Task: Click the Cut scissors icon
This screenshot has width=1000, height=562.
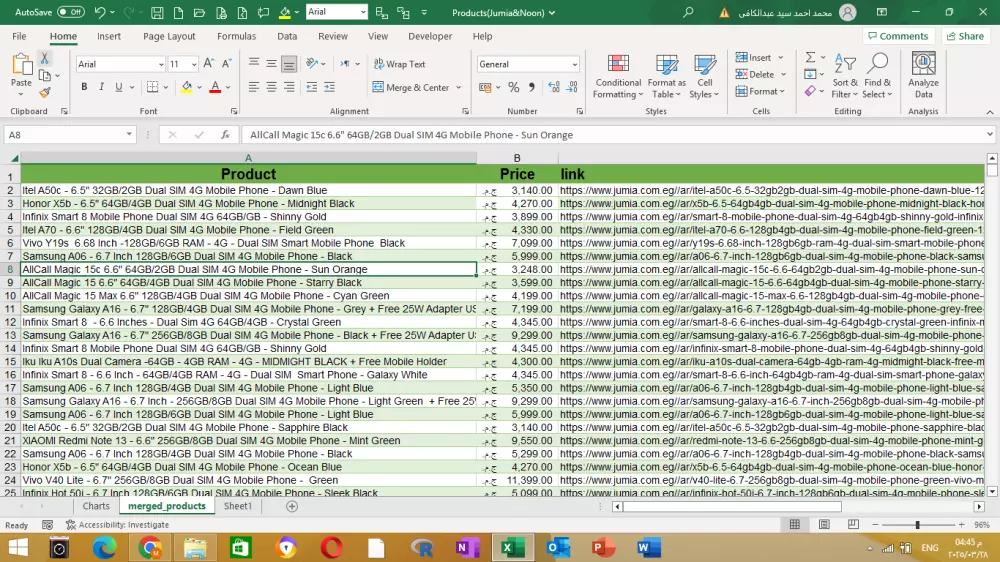Action: point(45,59)
